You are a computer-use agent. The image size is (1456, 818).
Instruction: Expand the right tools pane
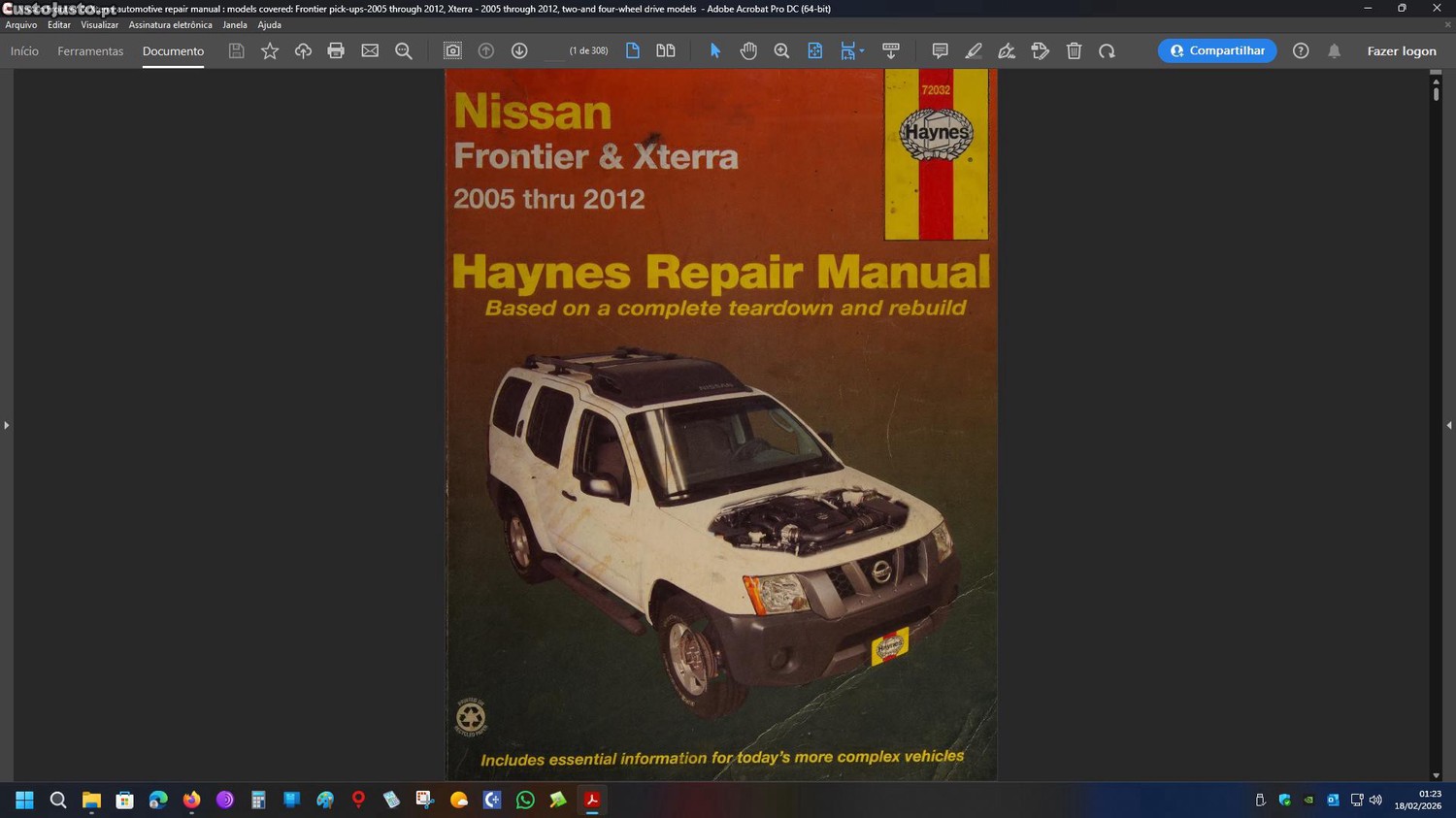click(1449, 425)
